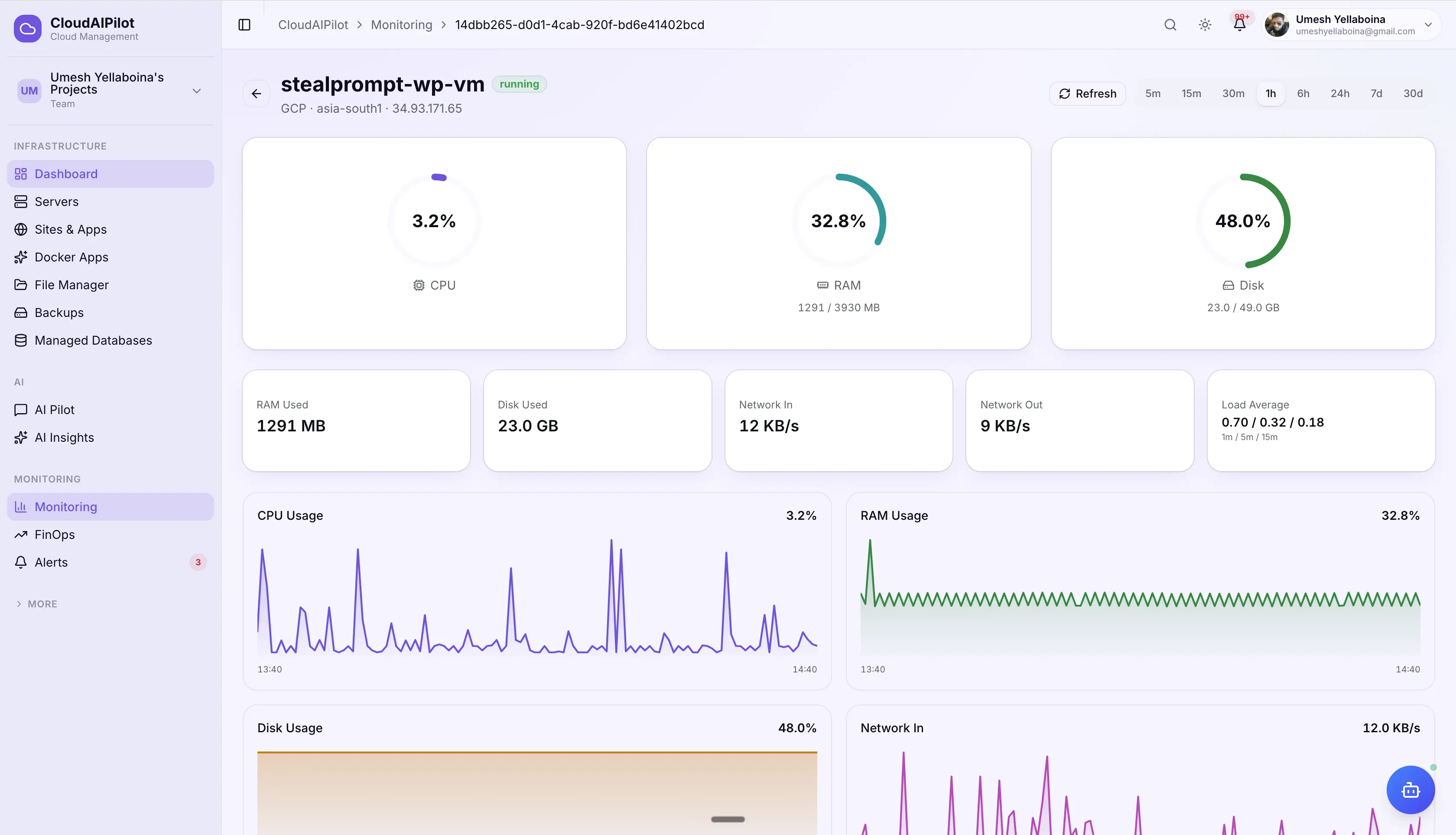Click the Network Out 9 KB/s card
The height and width of the screenshot is (835, 1456).
(x=1079, y=421)
